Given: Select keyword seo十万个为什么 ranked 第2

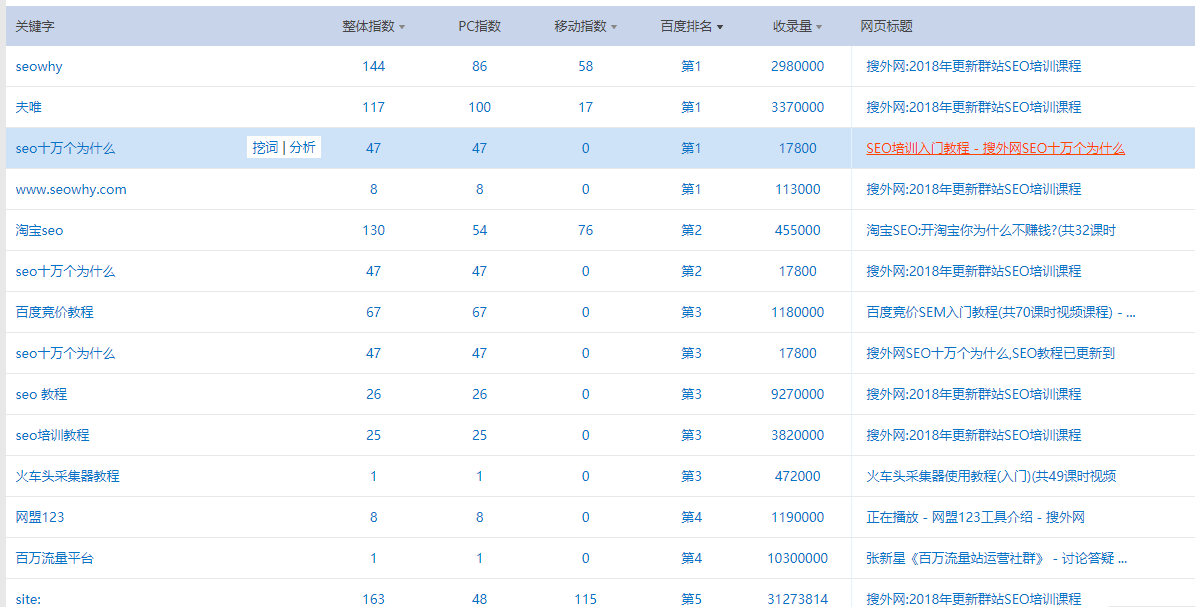Looking at the screenshot, I should (x=66, y=271).
